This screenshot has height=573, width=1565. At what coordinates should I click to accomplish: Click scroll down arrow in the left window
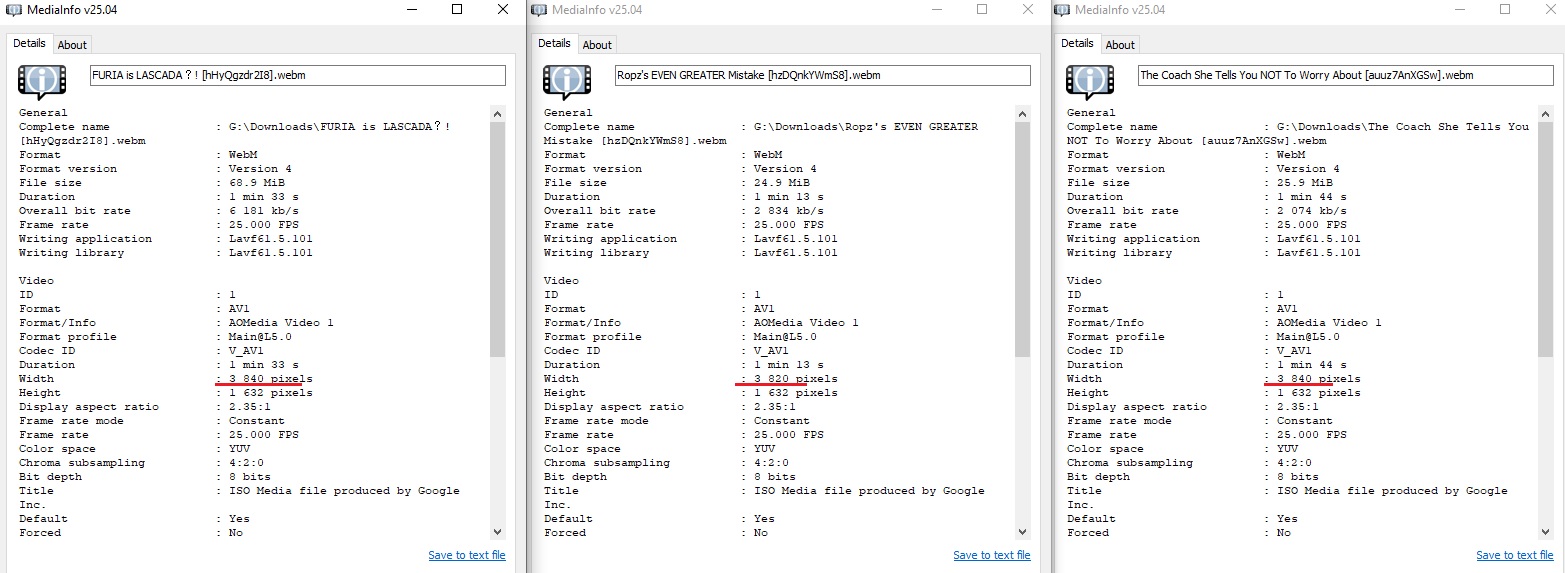pos(498,532)
